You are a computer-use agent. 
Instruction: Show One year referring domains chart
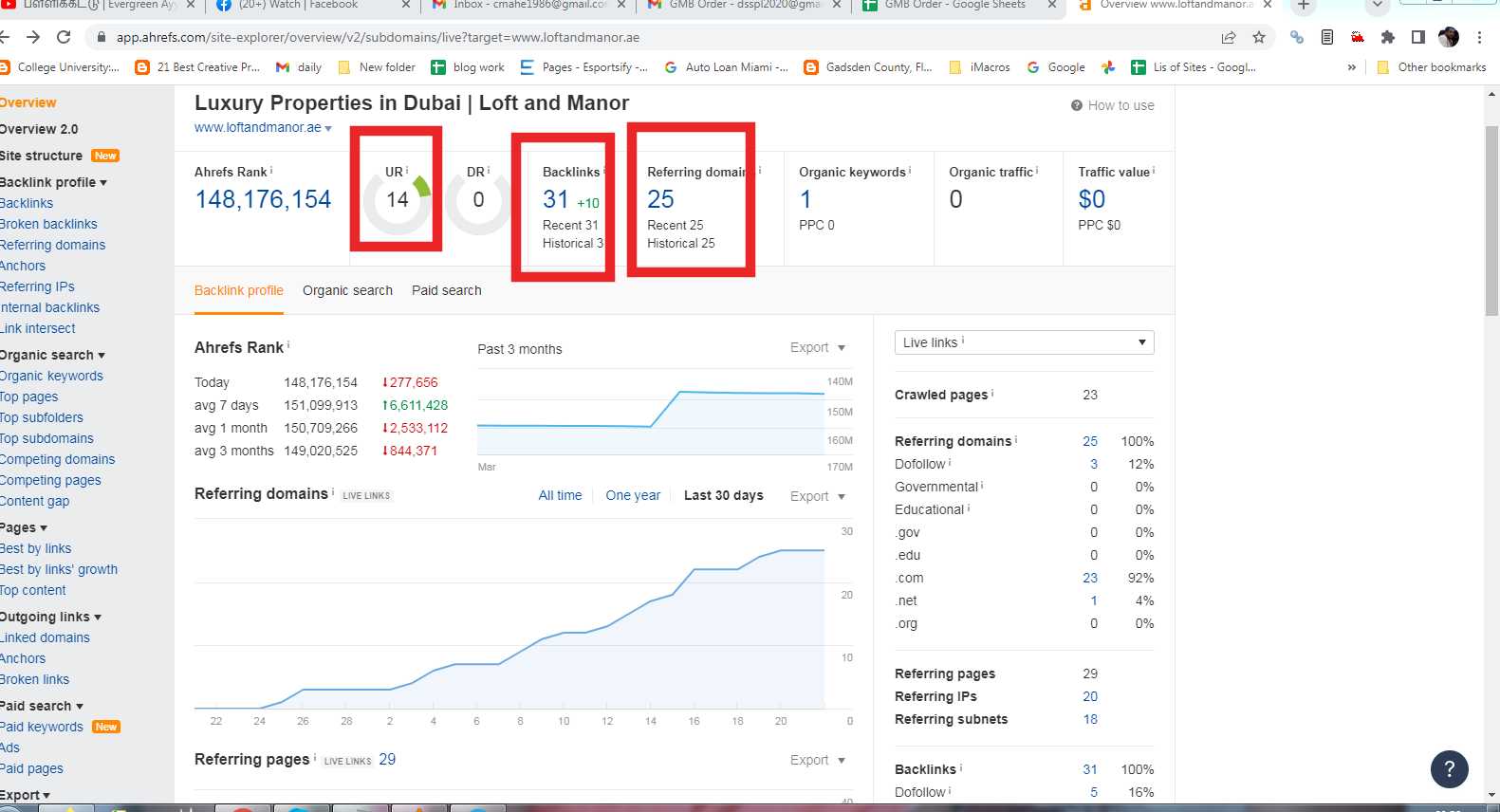click(x=633, y=495)
